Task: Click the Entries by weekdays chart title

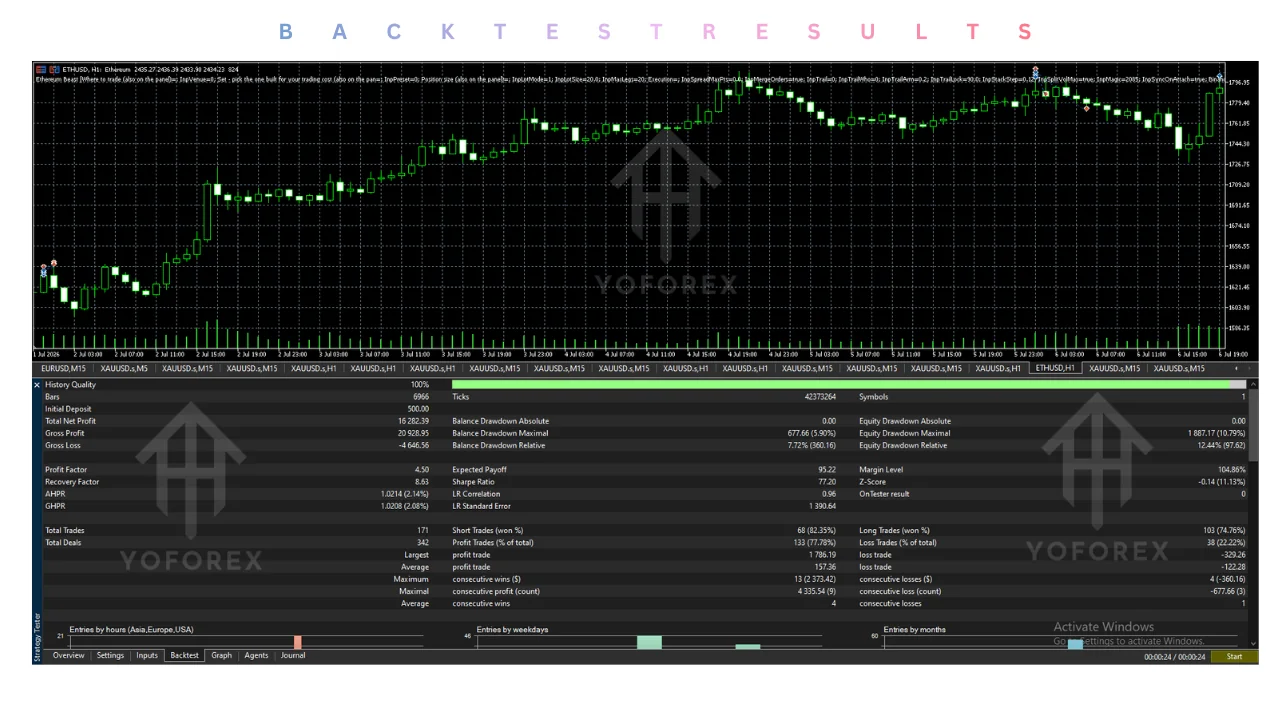Action: click(x=512, y=630)
